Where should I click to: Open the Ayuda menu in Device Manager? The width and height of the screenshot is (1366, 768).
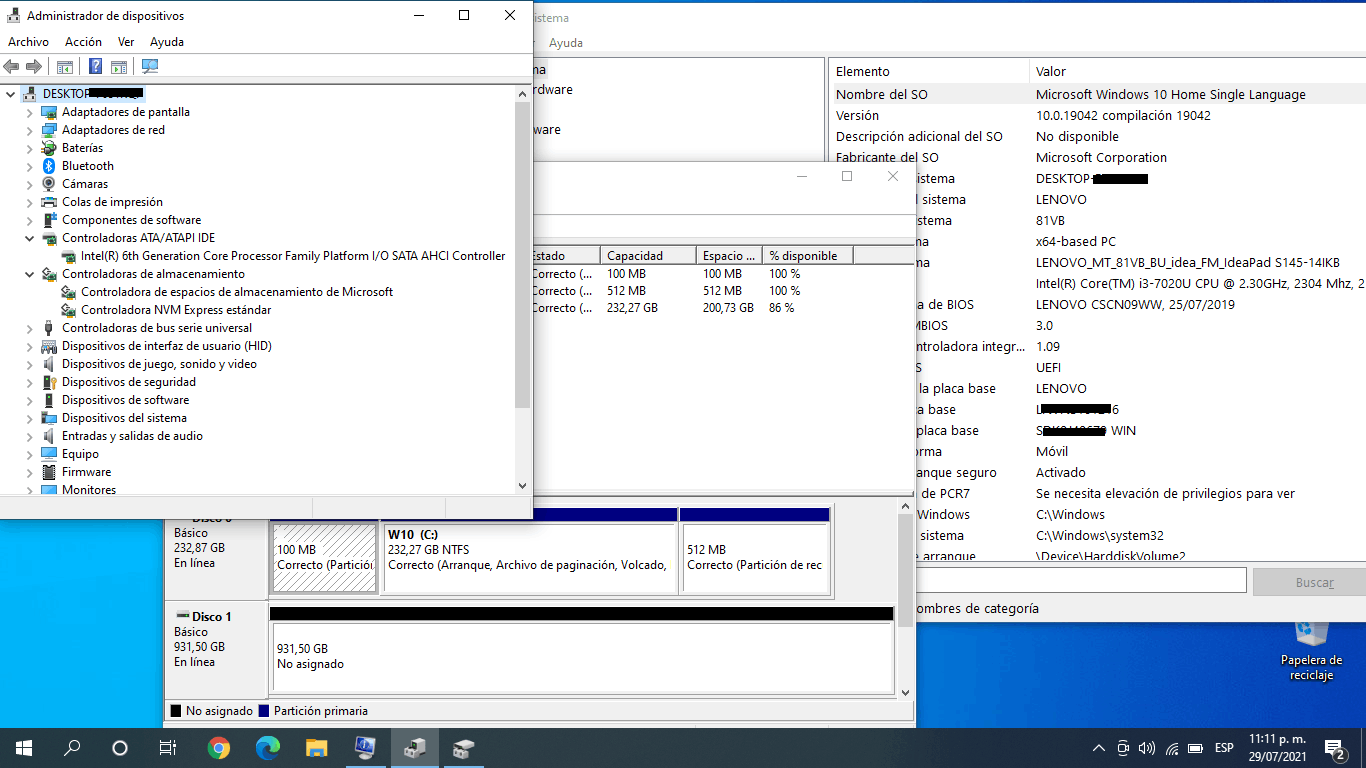pos(167,42)
